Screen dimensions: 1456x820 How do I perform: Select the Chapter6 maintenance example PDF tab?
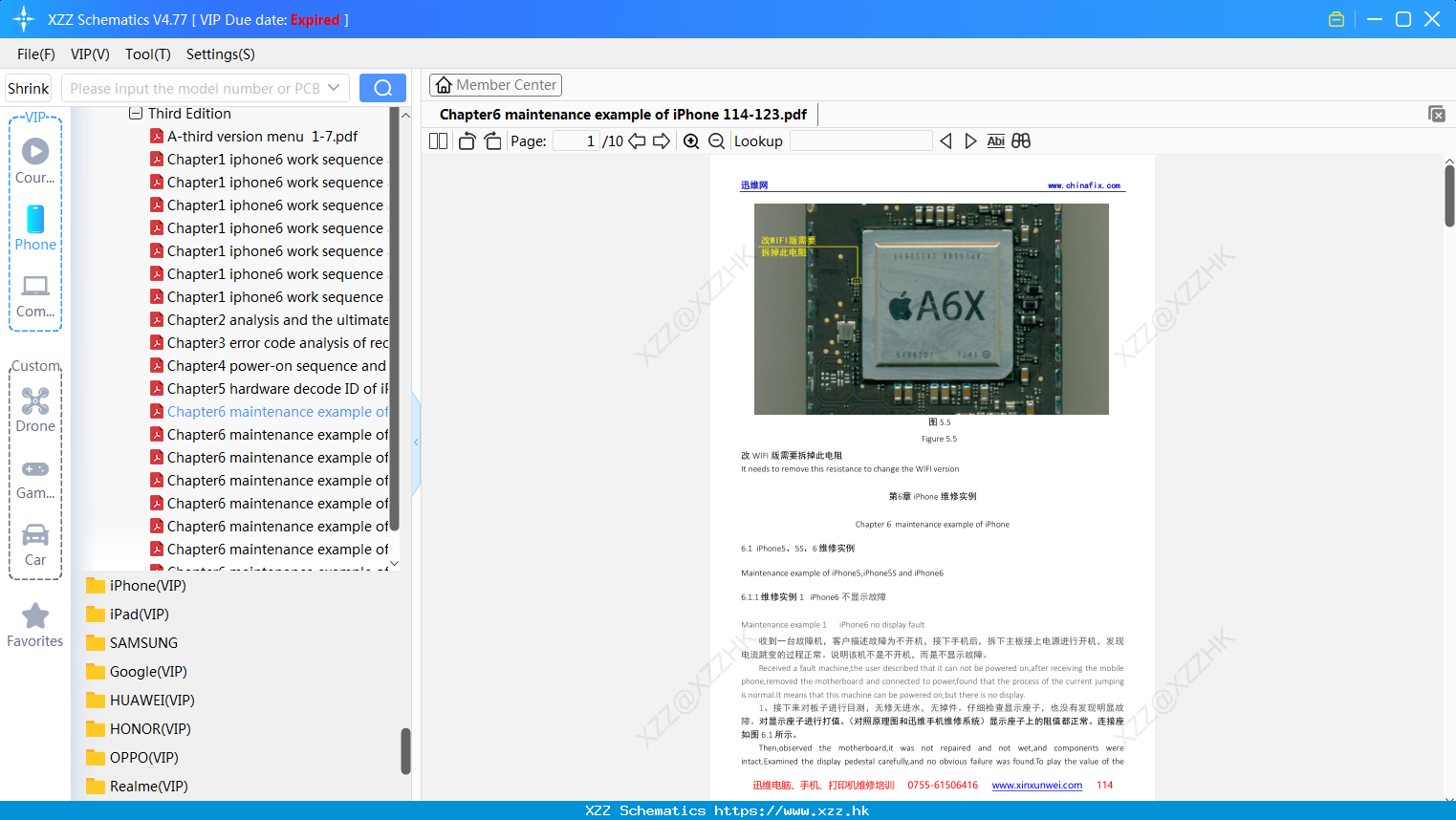(623, 115)
